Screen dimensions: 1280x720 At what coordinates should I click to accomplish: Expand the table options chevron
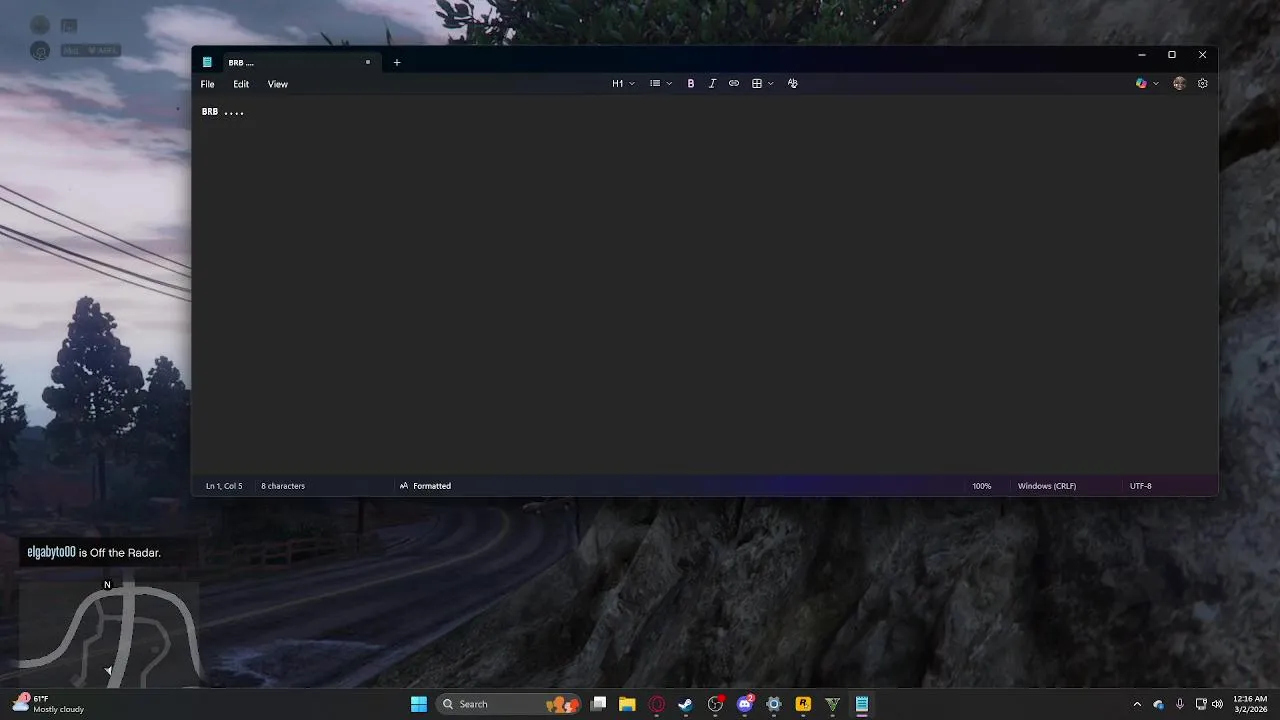click(770, 84)
